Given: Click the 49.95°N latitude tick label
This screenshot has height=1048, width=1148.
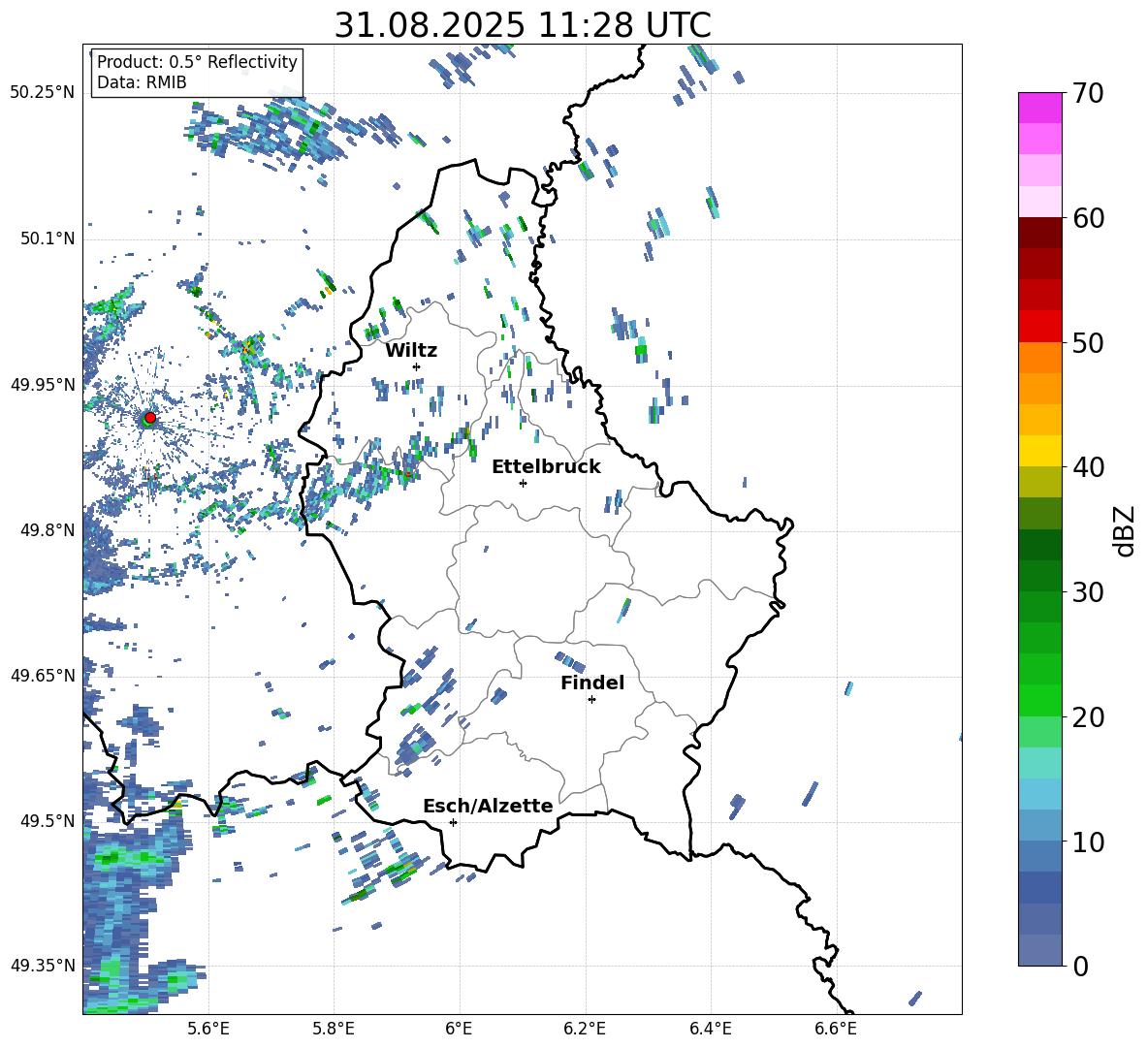Looking at the screenshot, I should [44, 385].
